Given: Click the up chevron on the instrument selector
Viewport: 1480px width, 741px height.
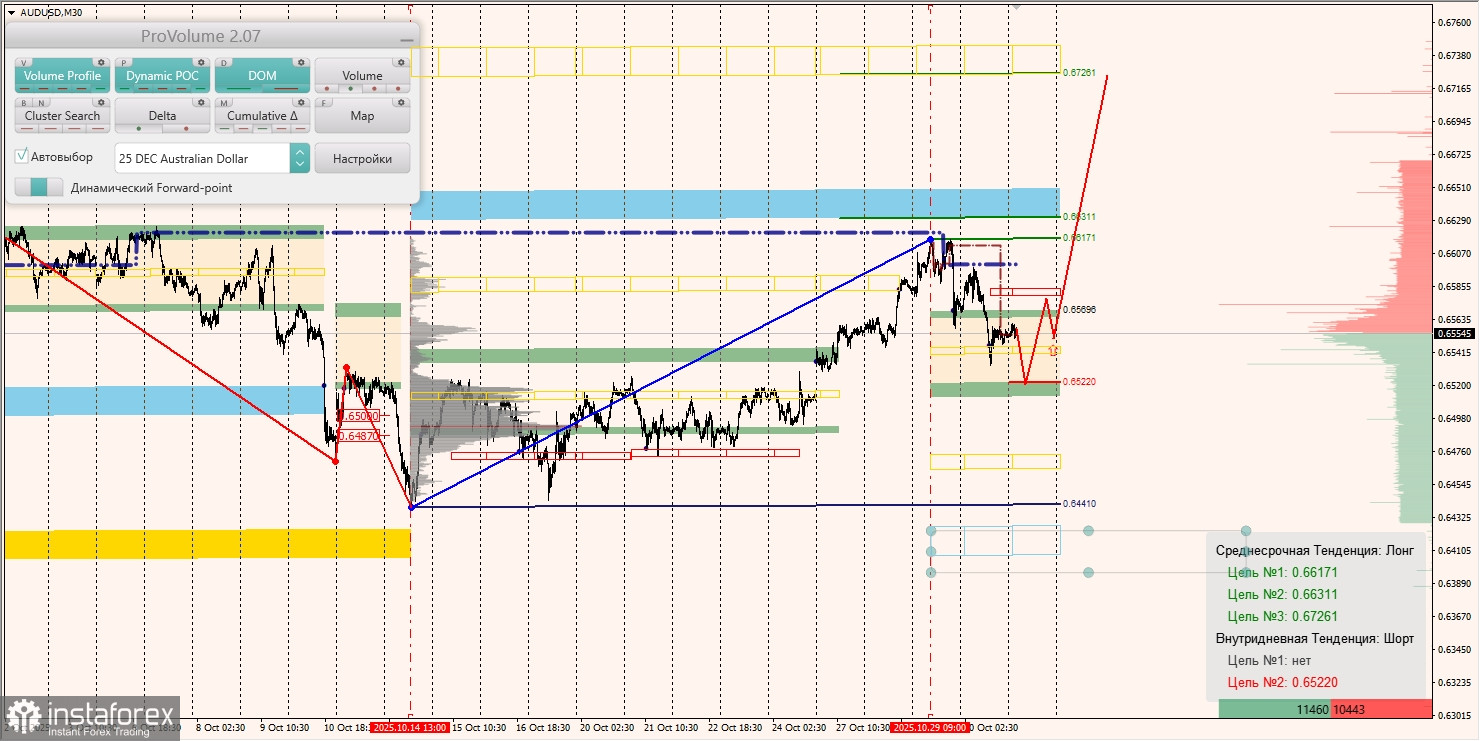Looking at the screenshot, I should pyautogui.click(x=299, y=152).
